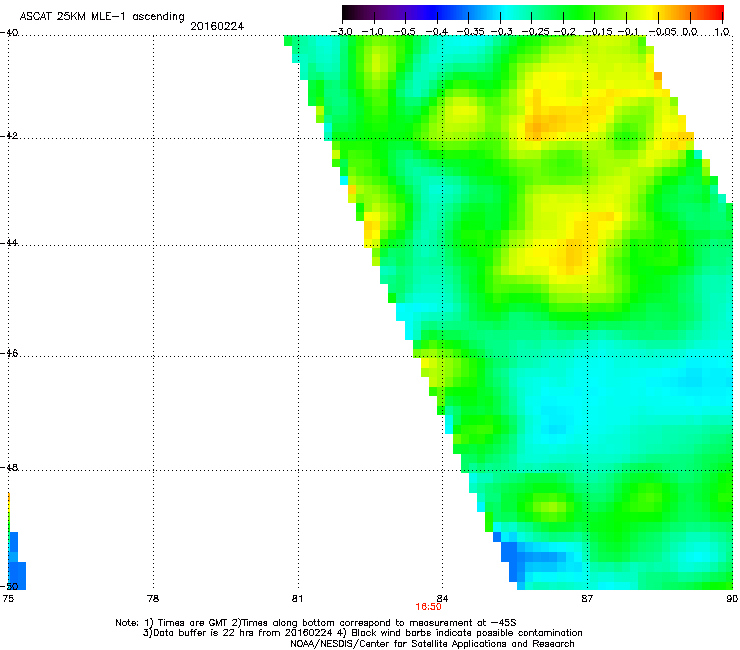This screenshot has height=650, width=740.
Task: Click the colorbar label -0.25
Action: pos(536,32)
